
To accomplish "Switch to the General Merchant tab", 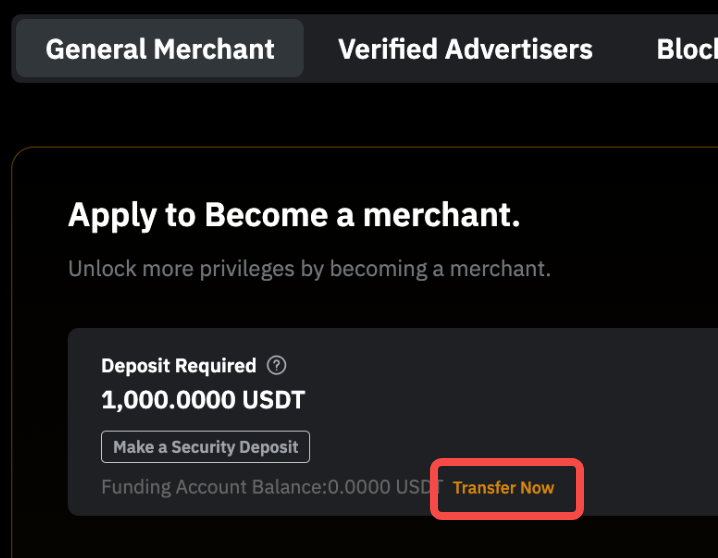I will tap(160, 49).
